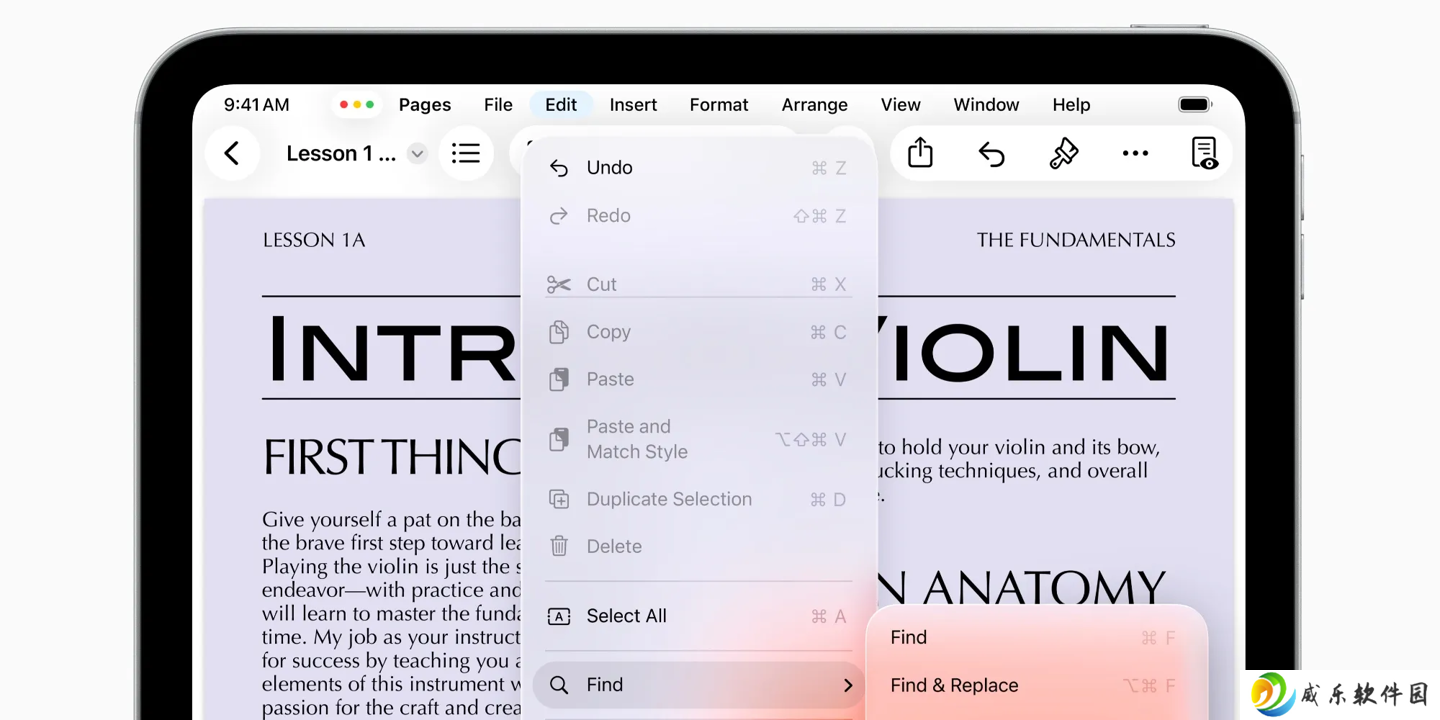
Task: Choose Select All menu item
Action: pos(698,616)
